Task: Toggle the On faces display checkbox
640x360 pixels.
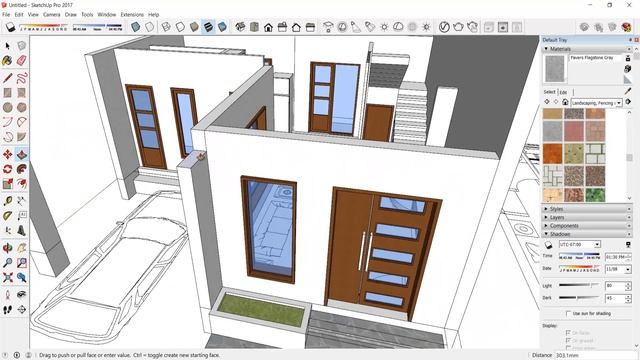Action: point(568,333)
